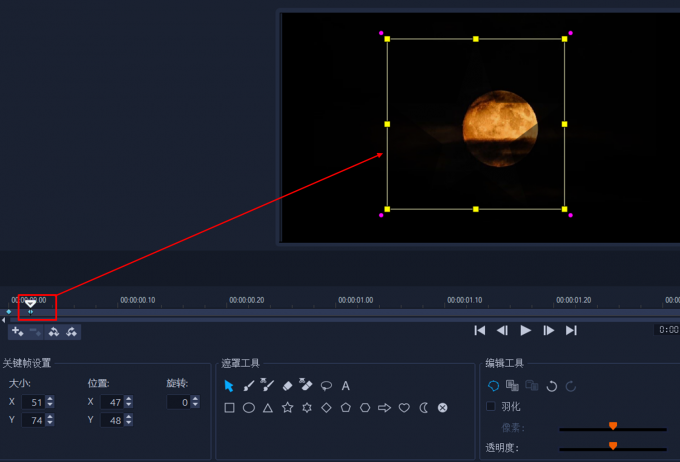Increase rotation with its up arrow
The height and width of the screenshot is (462, 680).
coord(196,399)
